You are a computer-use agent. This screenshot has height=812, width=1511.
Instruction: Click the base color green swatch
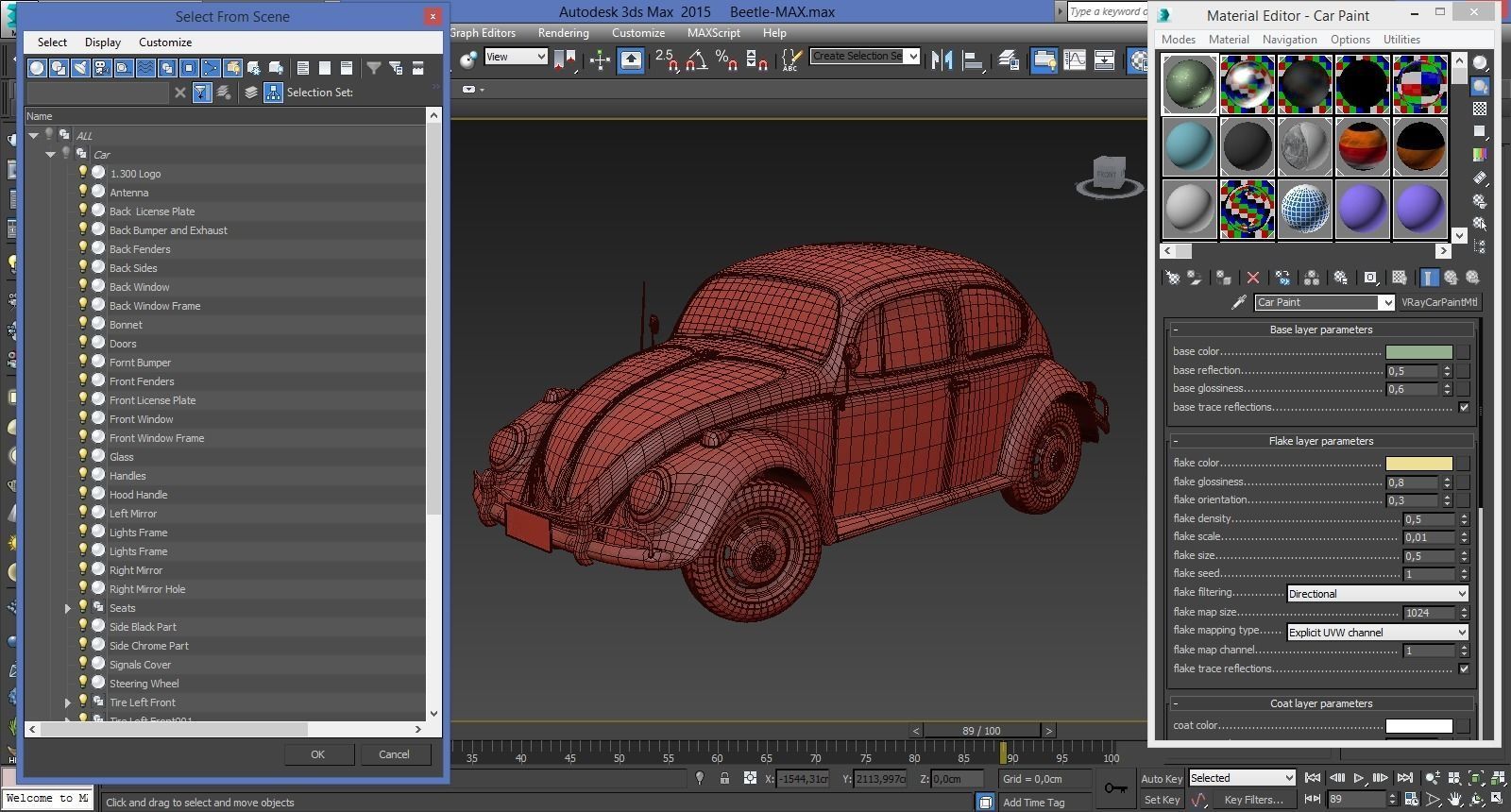coord(1418,351)
